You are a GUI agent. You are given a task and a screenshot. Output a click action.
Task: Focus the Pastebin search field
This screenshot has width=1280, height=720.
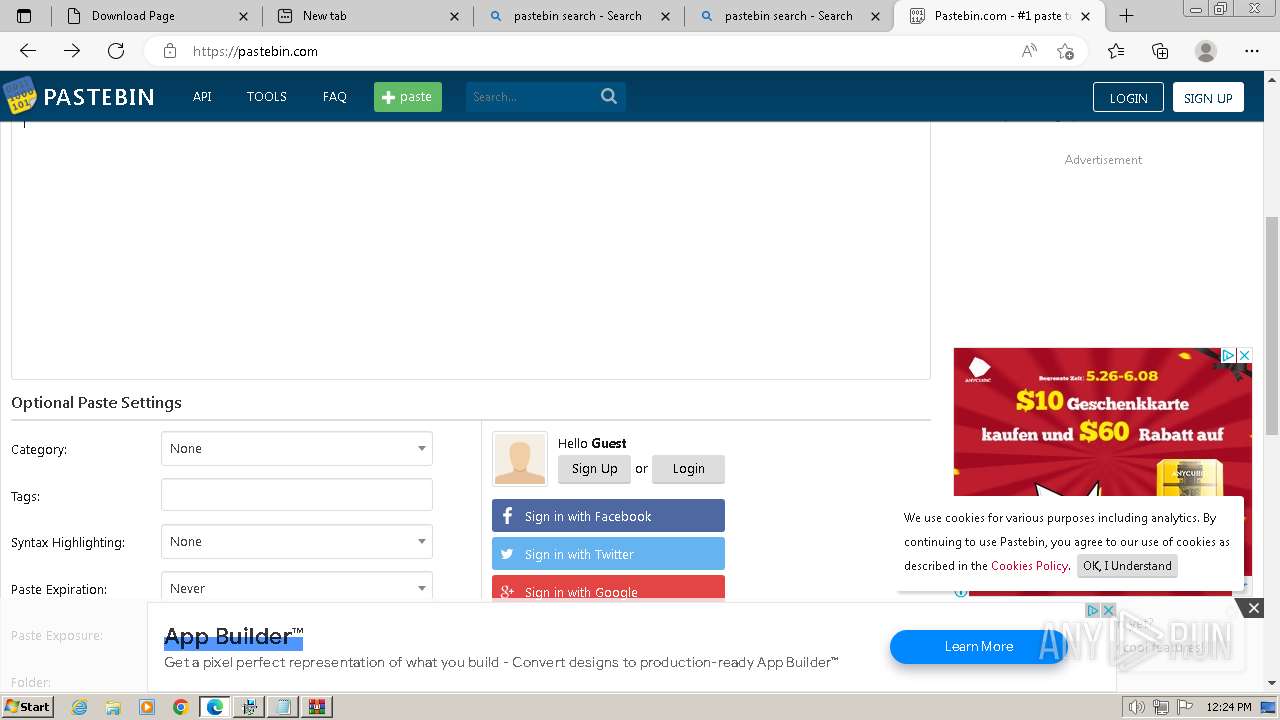[x=530, y=97]
